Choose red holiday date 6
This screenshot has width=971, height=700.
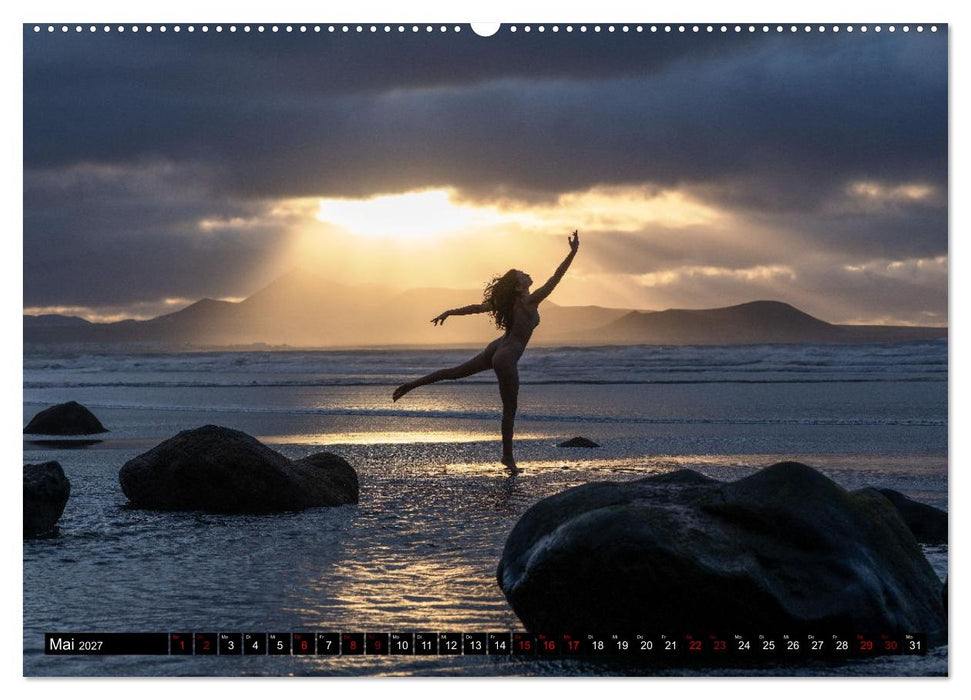pos(303,644)
